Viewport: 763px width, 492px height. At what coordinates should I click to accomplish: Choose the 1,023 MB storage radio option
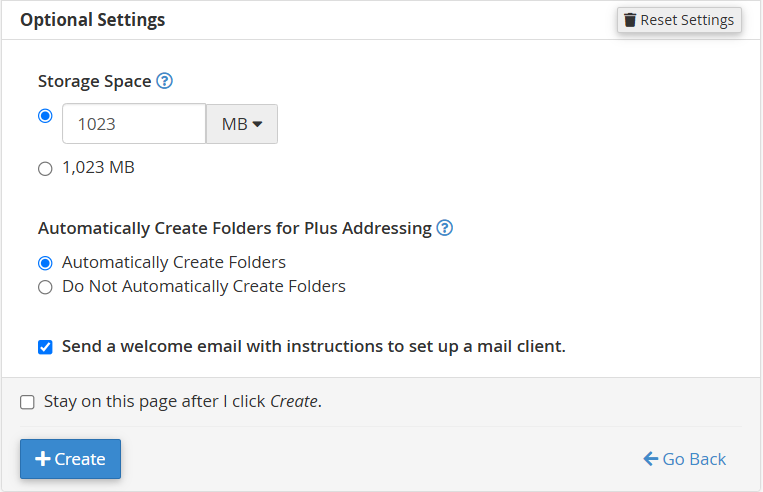45,169
